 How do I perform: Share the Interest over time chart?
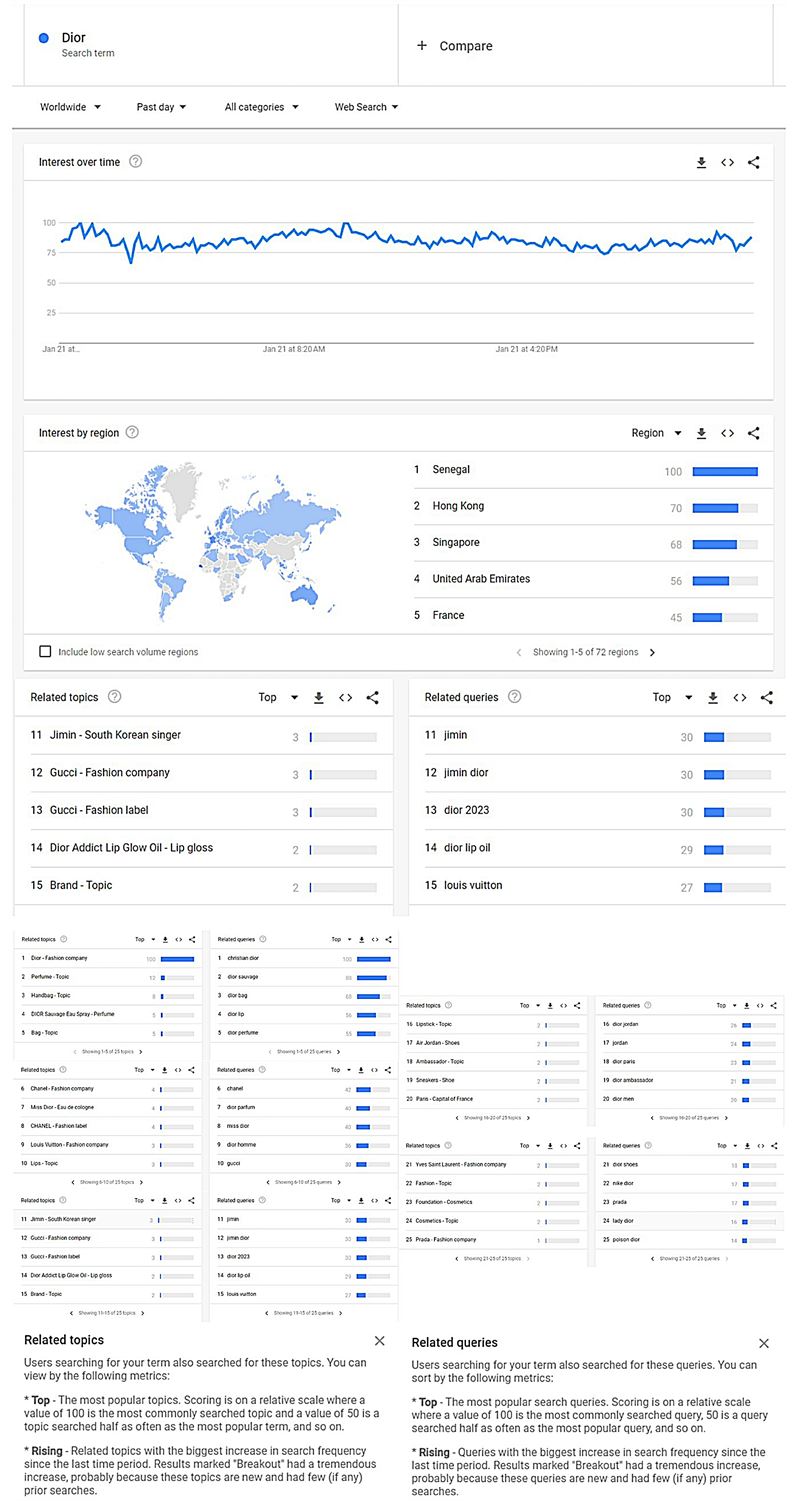[753, 163]
